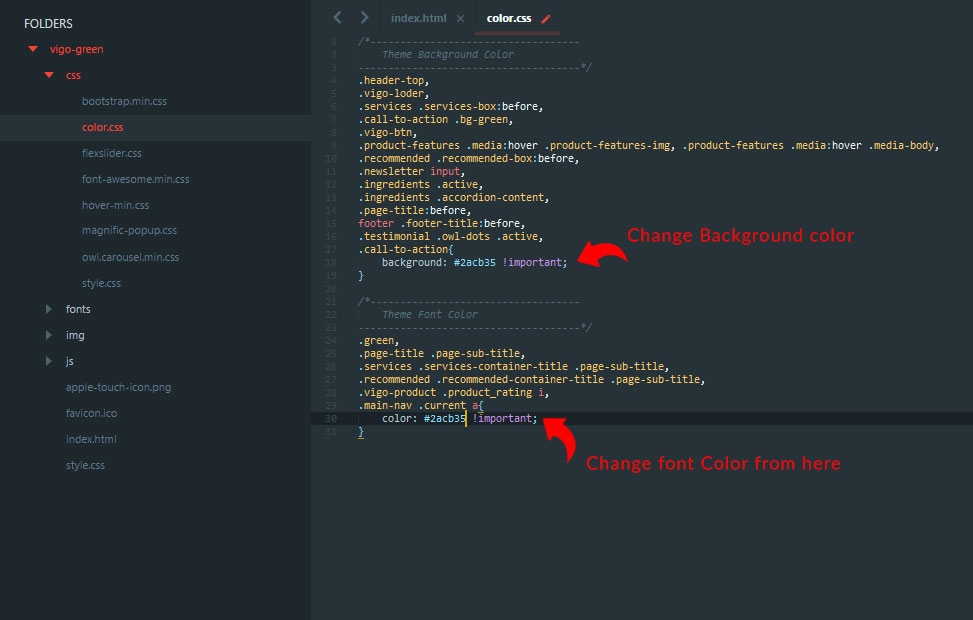Screen dimensions: 973x620
Task: Click the .ingredients .accordion-content line
Action: point(454,197)
